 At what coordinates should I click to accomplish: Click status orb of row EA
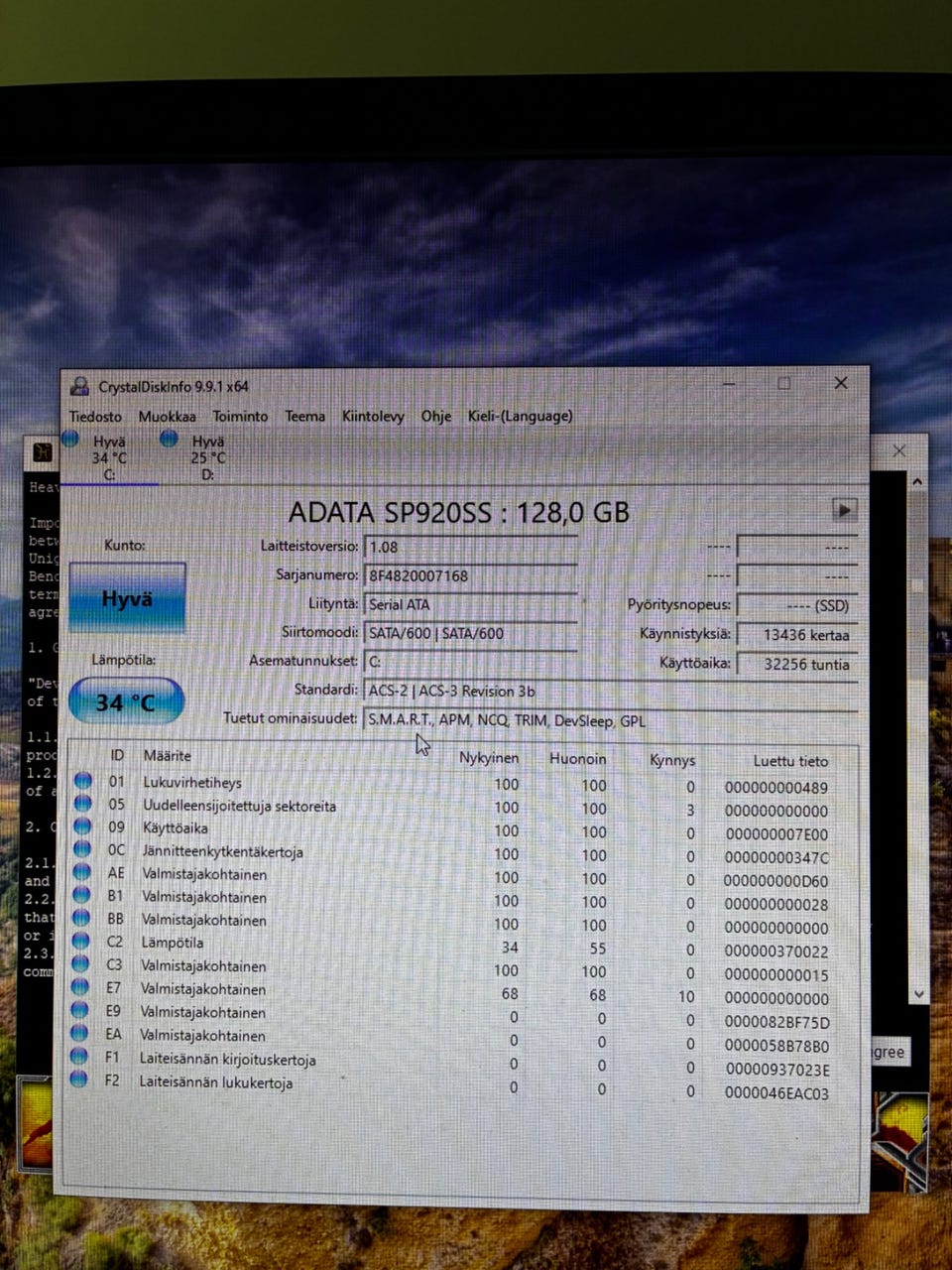[x=80, y=1034]
